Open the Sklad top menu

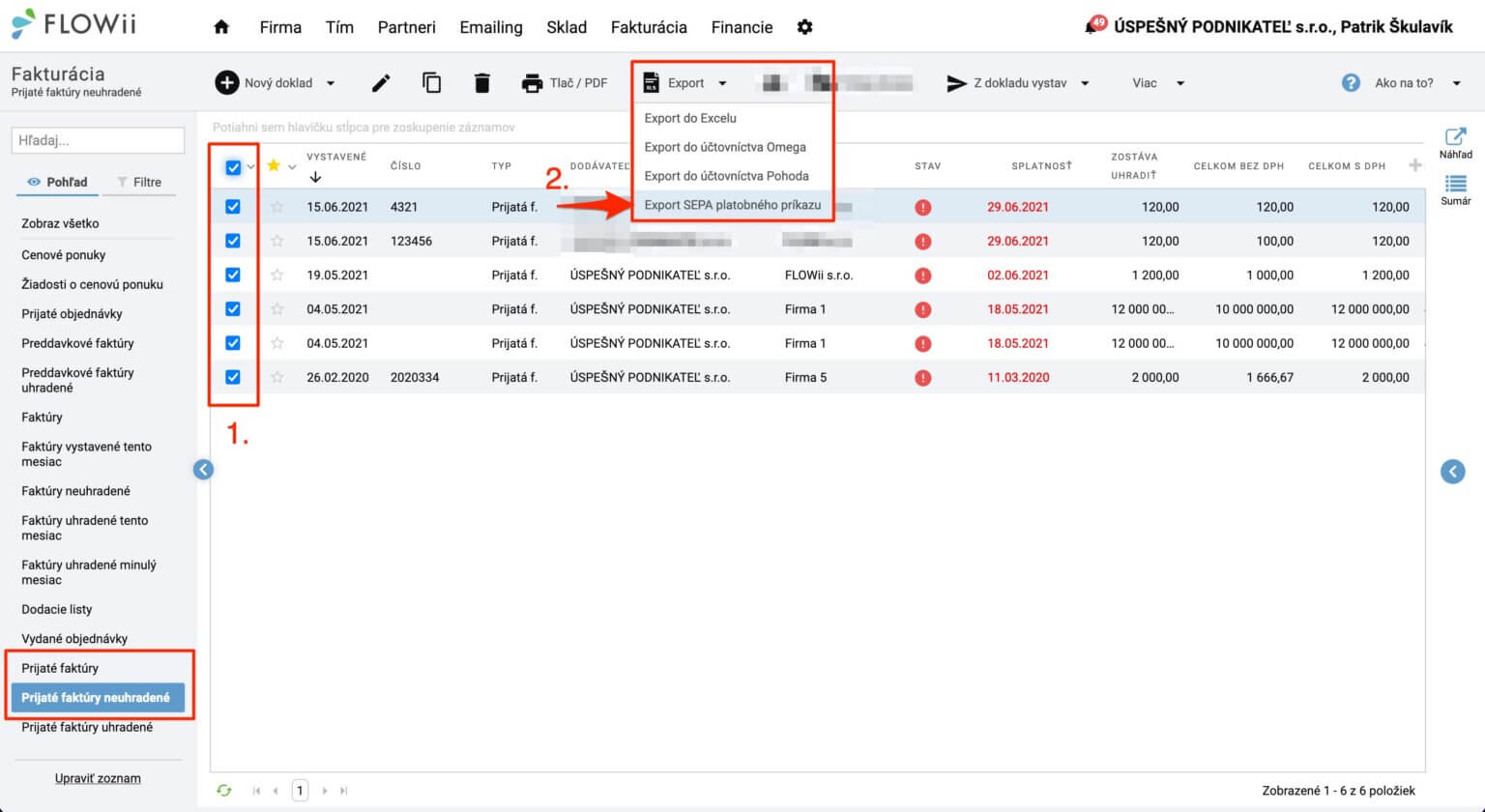[x=567, y=27]
